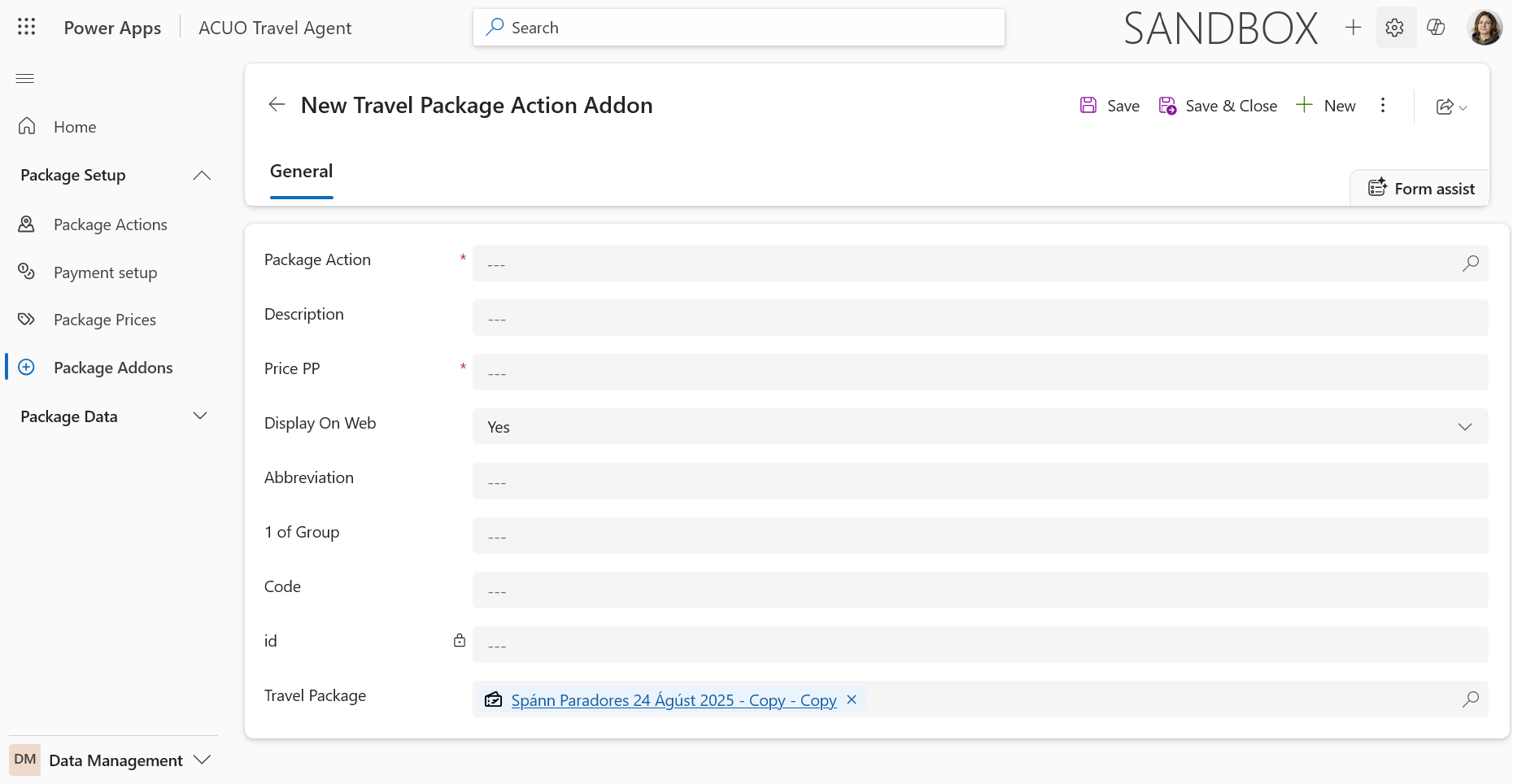Open the Power Apps app launcher grid
This screenshot has height=784, width=1513.
coord(26,27)
